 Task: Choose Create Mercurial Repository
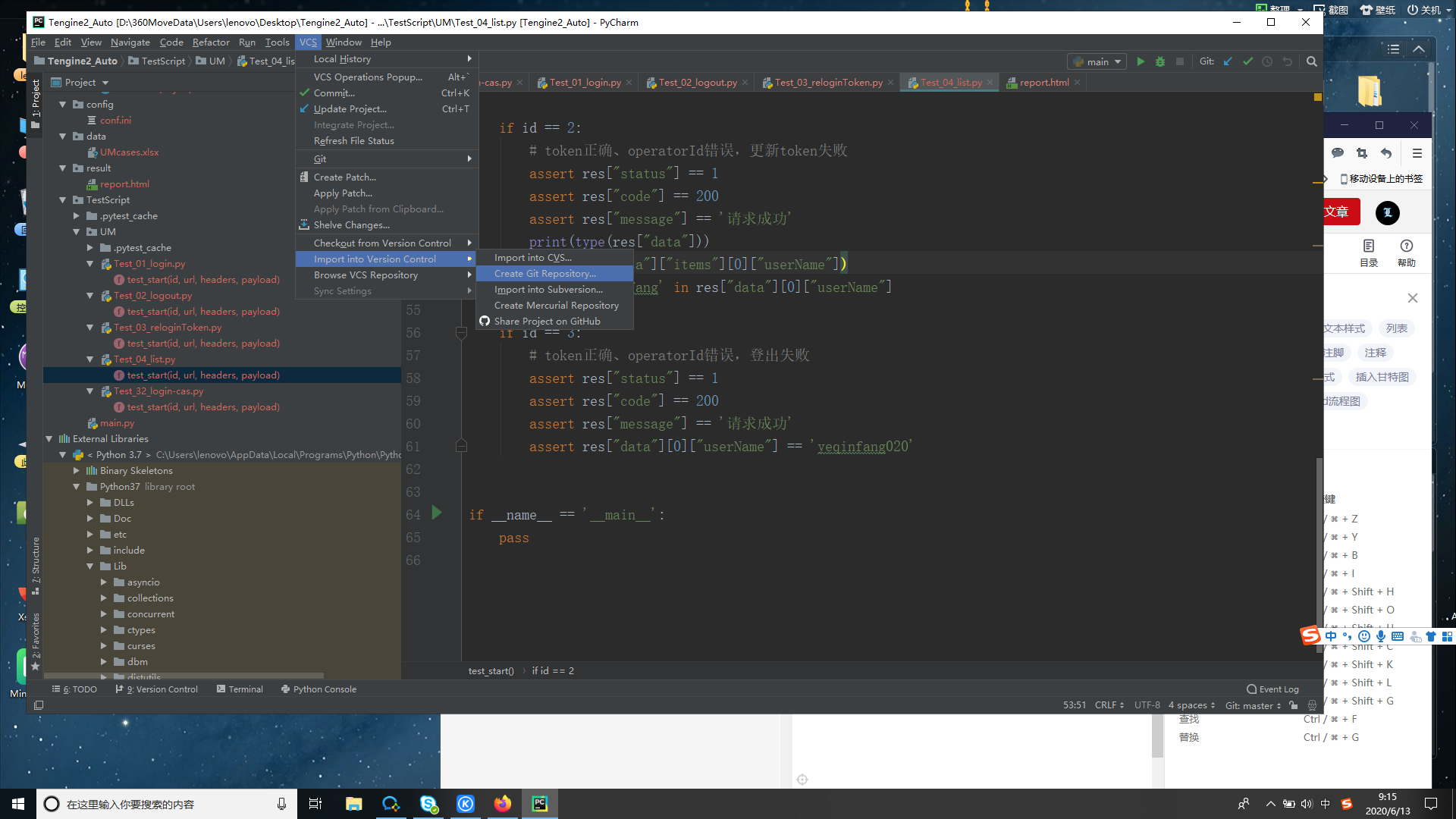(x=554, y=306)
